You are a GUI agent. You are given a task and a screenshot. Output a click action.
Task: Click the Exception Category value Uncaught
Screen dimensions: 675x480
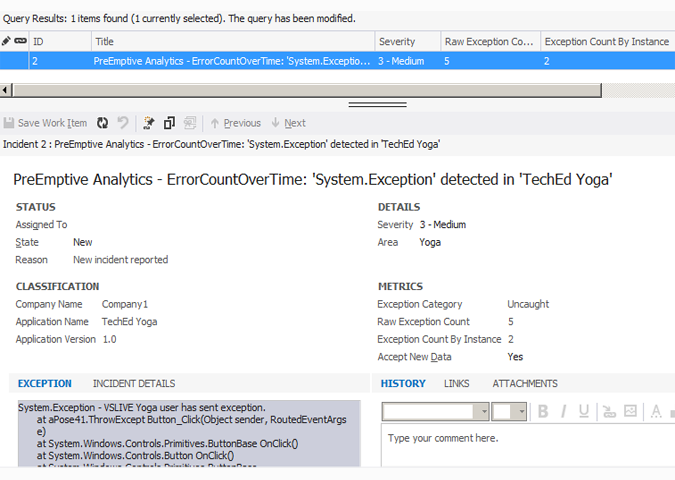point(528,304)
